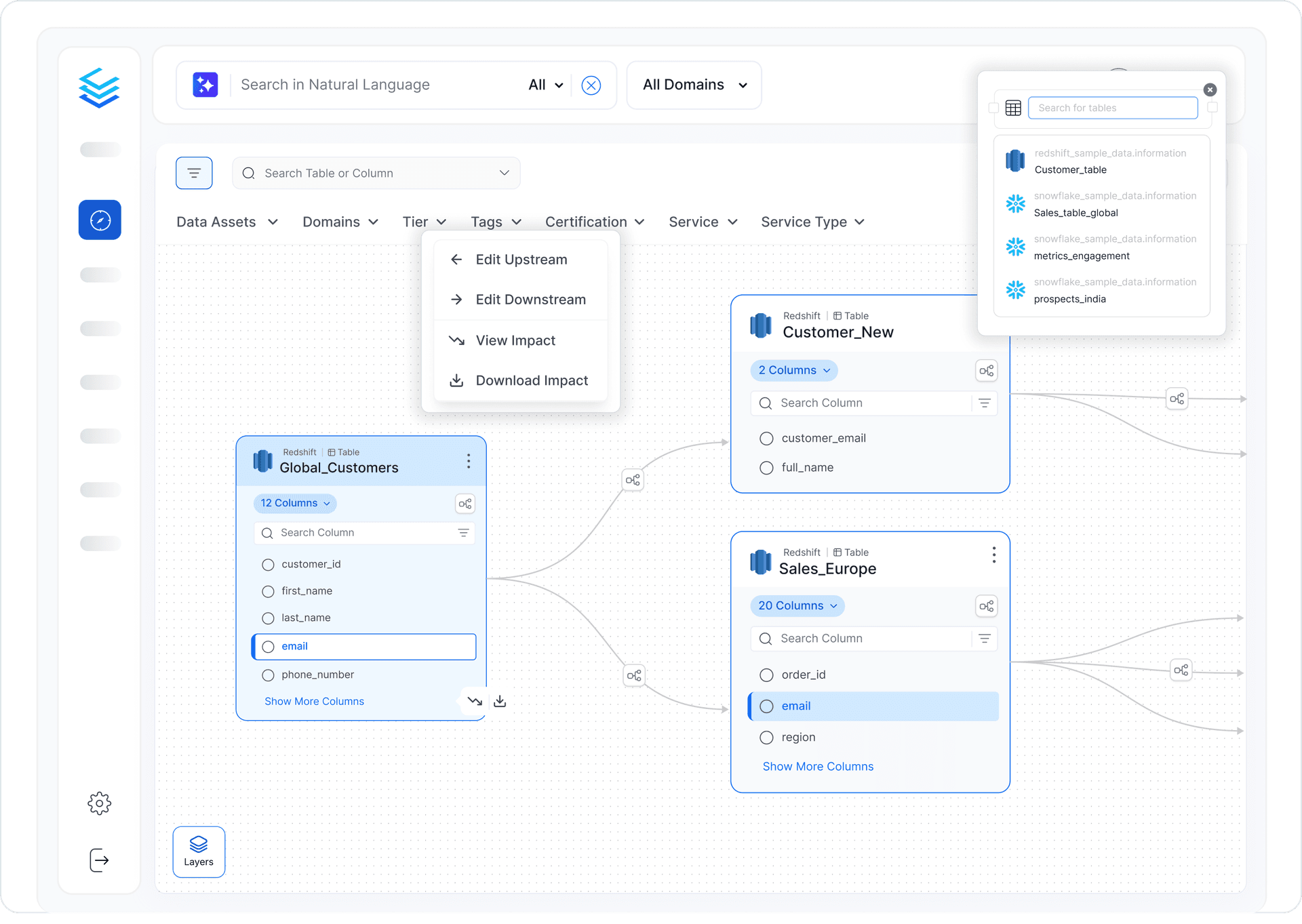
Task: Click the logout icon in sidebar
Action: pos(100,860)
